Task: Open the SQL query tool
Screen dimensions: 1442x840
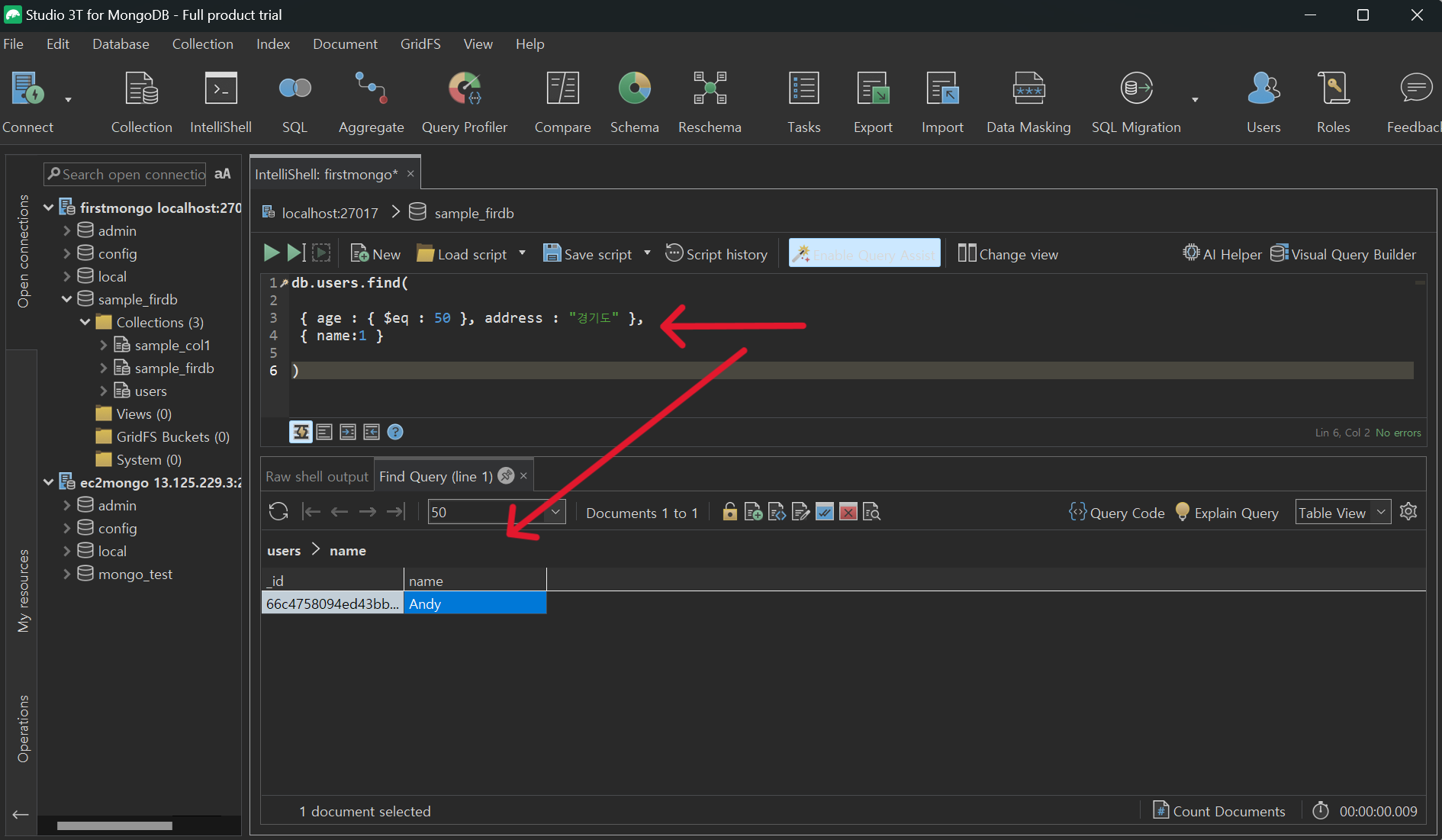Action: (x=295, y=102)
